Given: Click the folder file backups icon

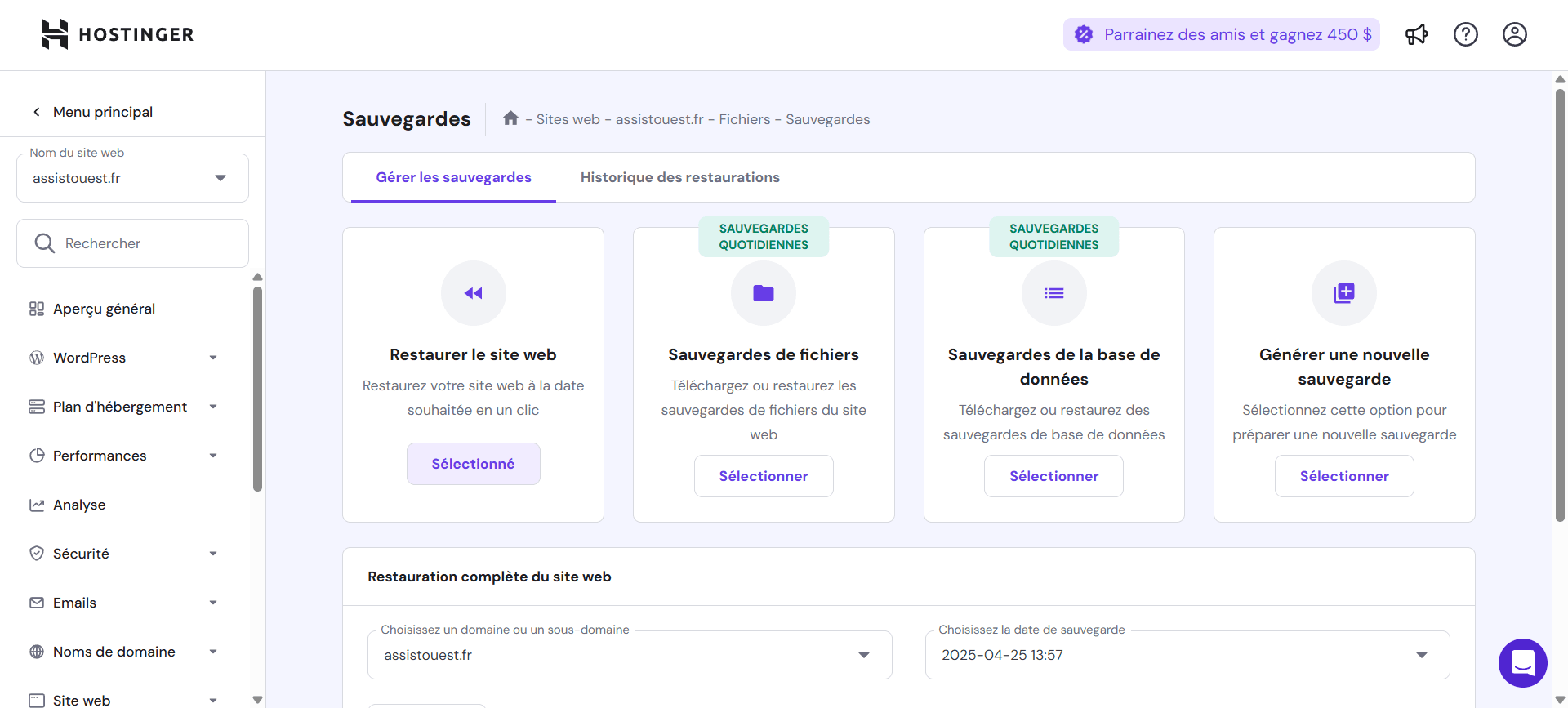Looking at the screenshot, I should [764, 293].
